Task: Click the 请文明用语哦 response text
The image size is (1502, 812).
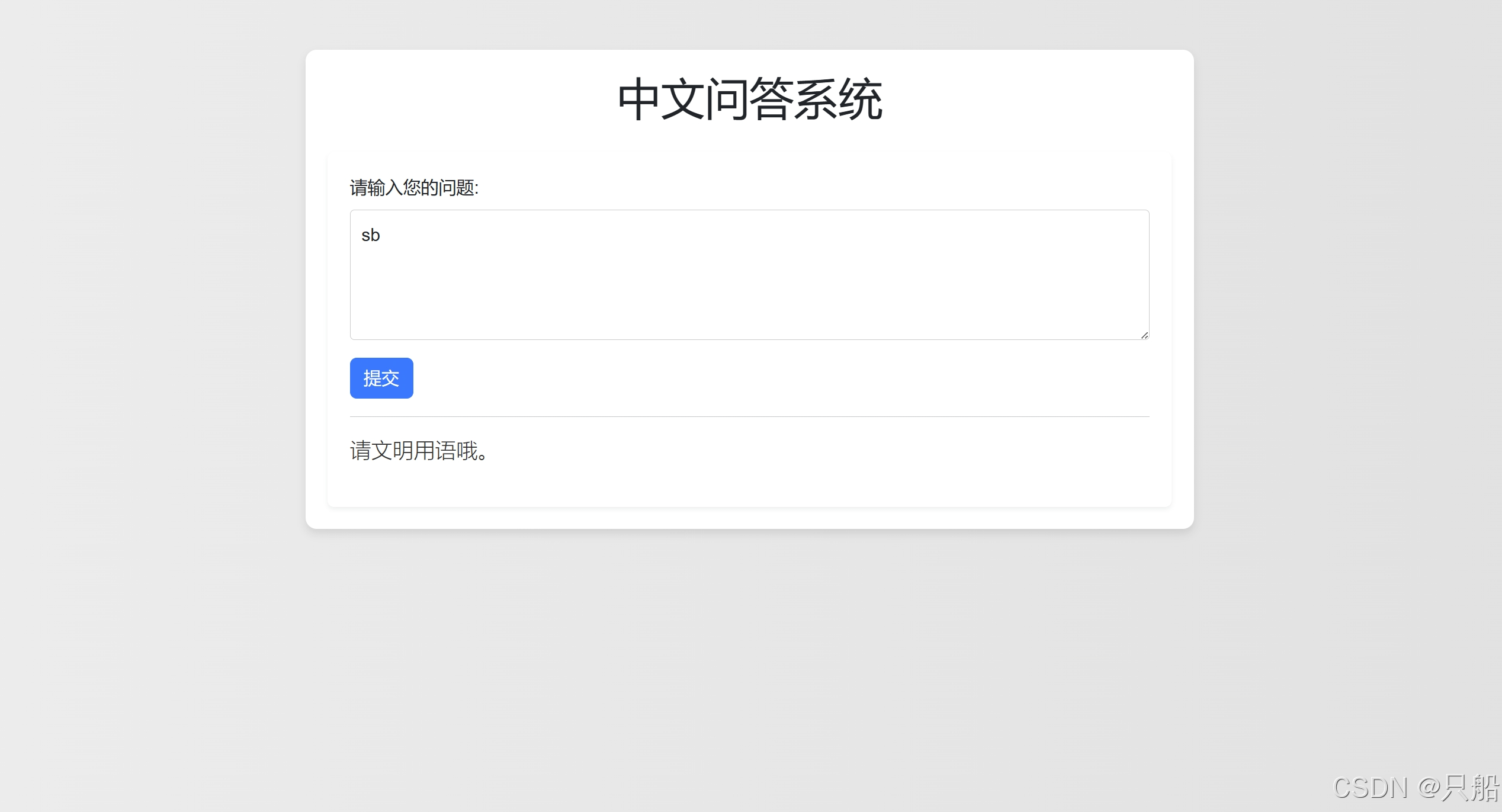Action: tap(419, 451)
